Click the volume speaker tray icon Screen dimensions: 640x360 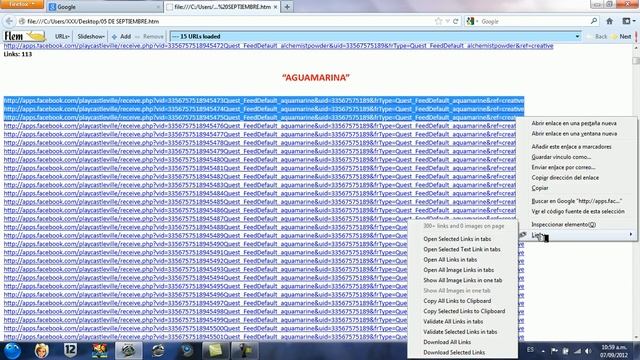click(588, 351)
